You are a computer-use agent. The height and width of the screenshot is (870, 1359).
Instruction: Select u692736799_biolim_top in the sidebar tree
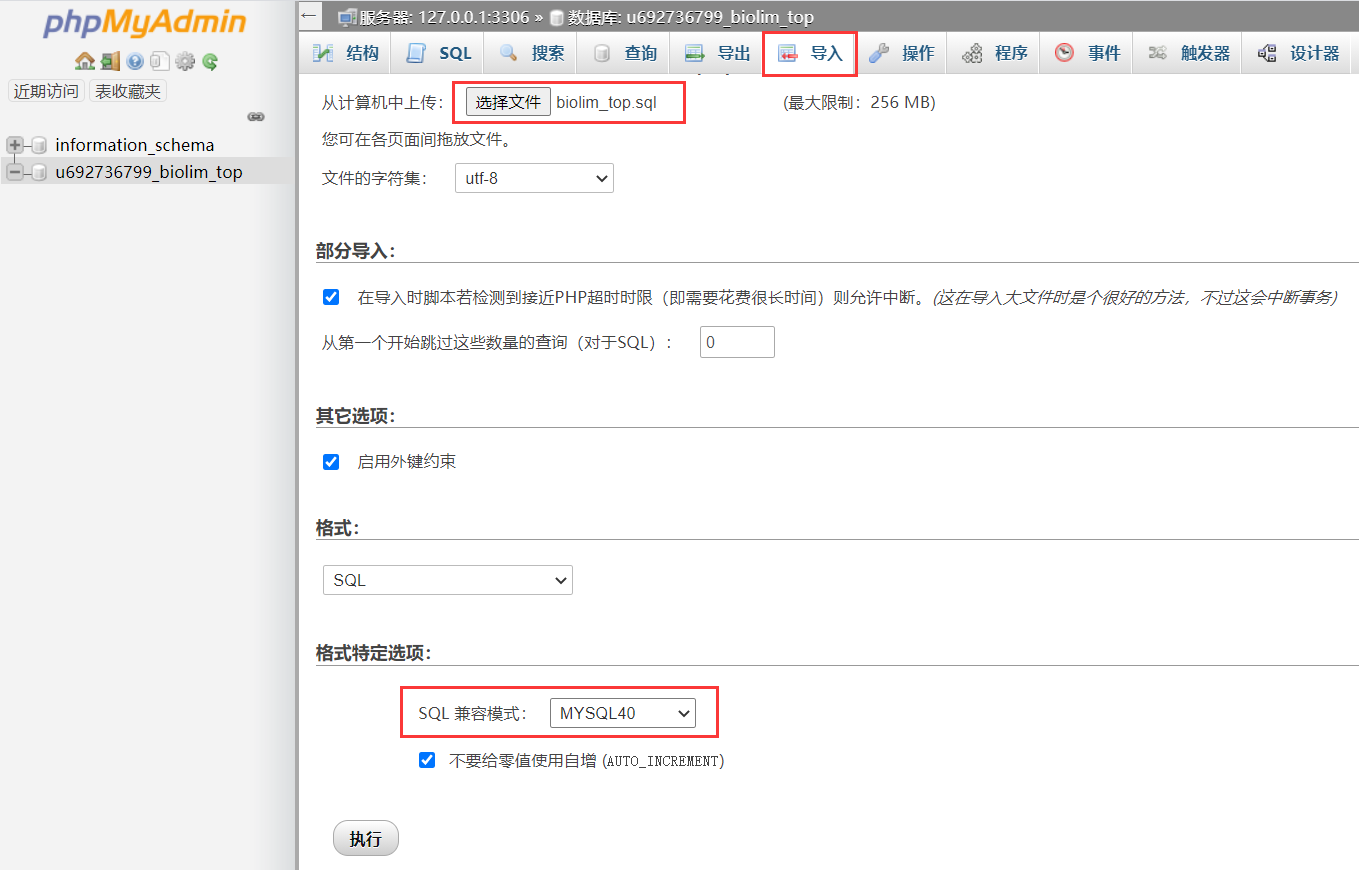click(x=149, y=172)
